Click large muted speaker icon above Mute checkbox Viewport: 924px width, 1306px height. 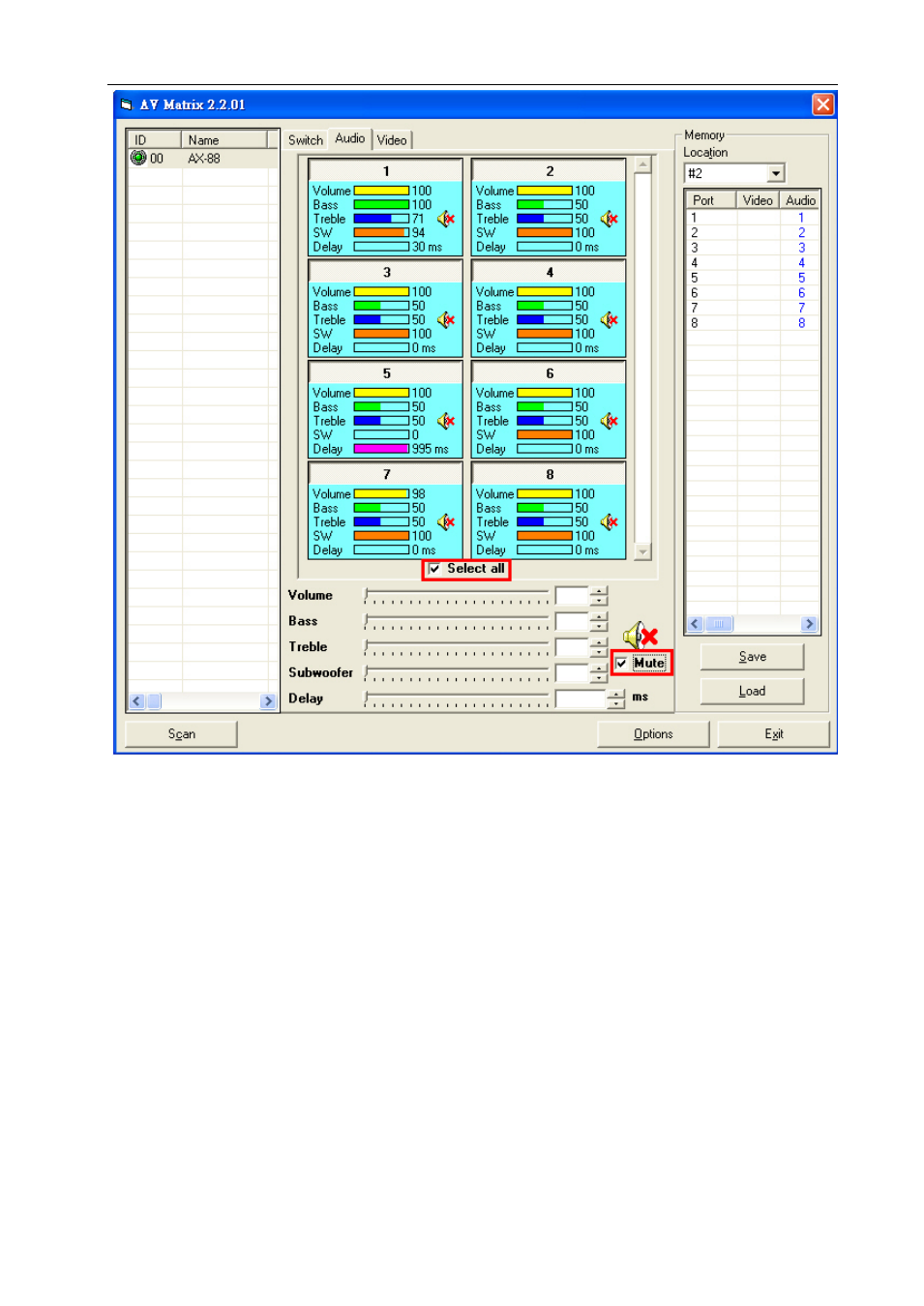[x=641, y=636]
